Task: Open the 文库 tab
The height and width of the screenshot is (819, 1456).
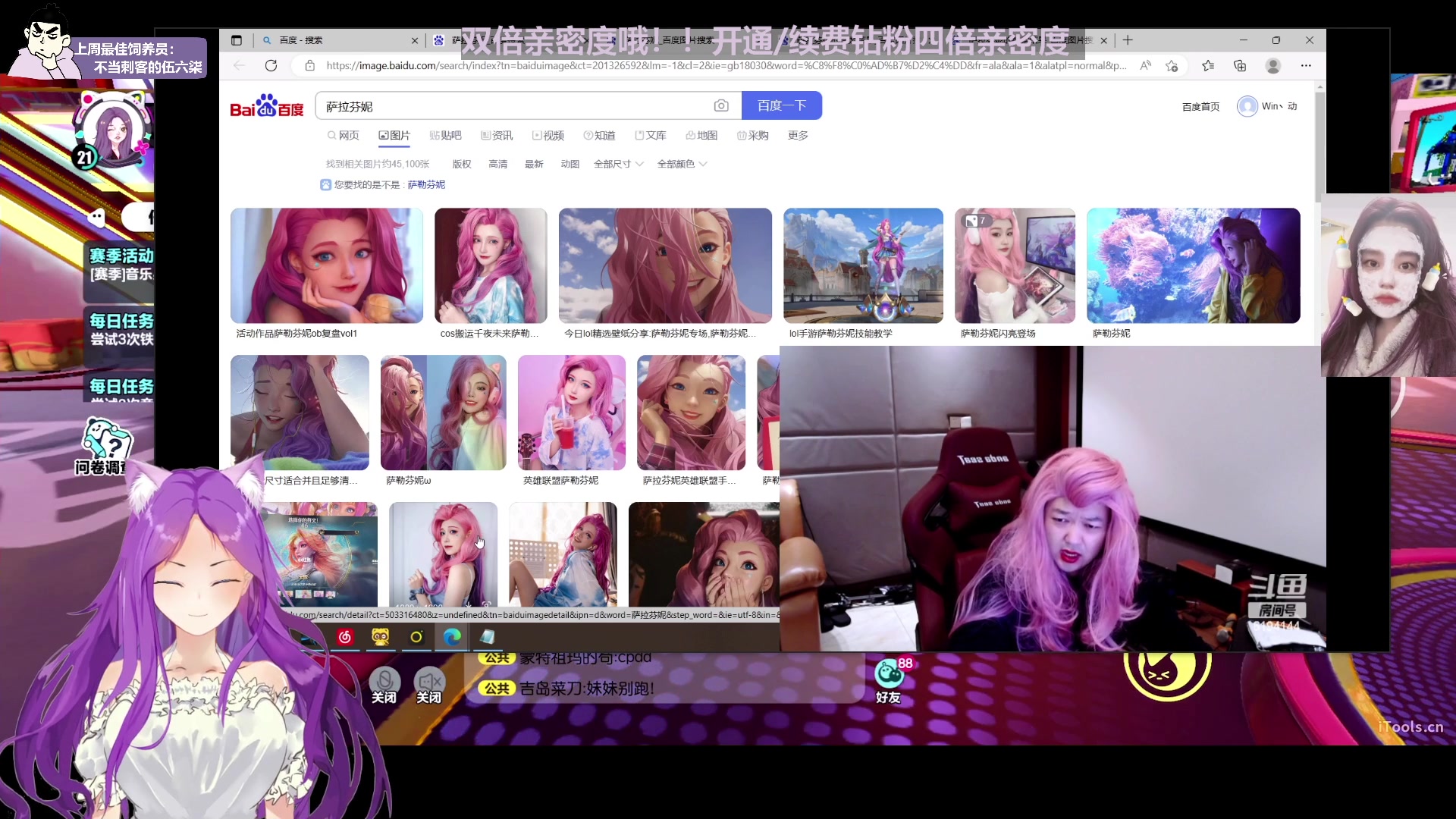Action: [x=651, y=136]
